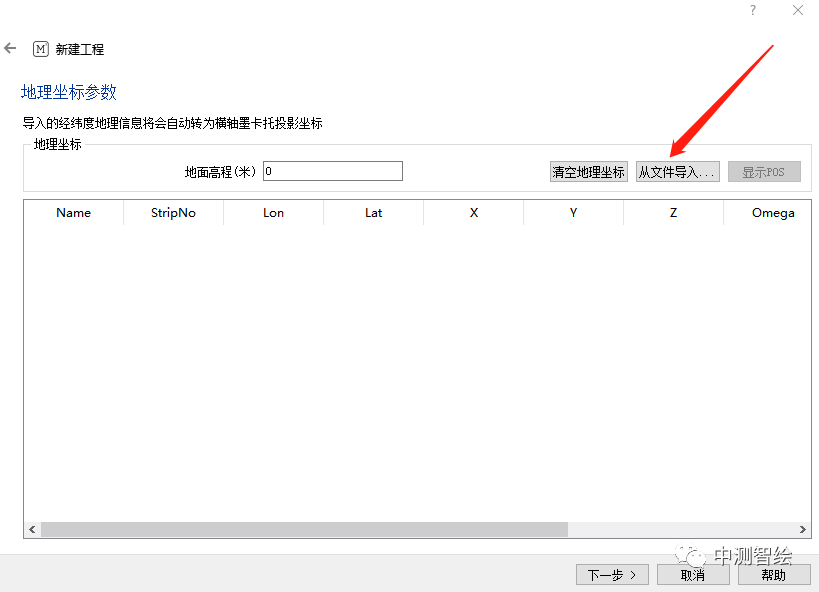Click the Z column header

[673, 213]
